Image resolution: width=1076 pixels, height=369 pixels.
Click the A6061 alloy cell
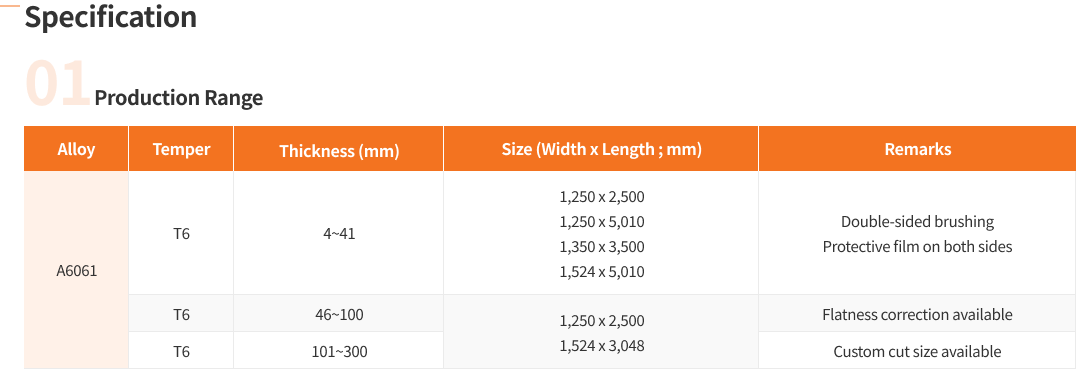click(x=76, y=270)
